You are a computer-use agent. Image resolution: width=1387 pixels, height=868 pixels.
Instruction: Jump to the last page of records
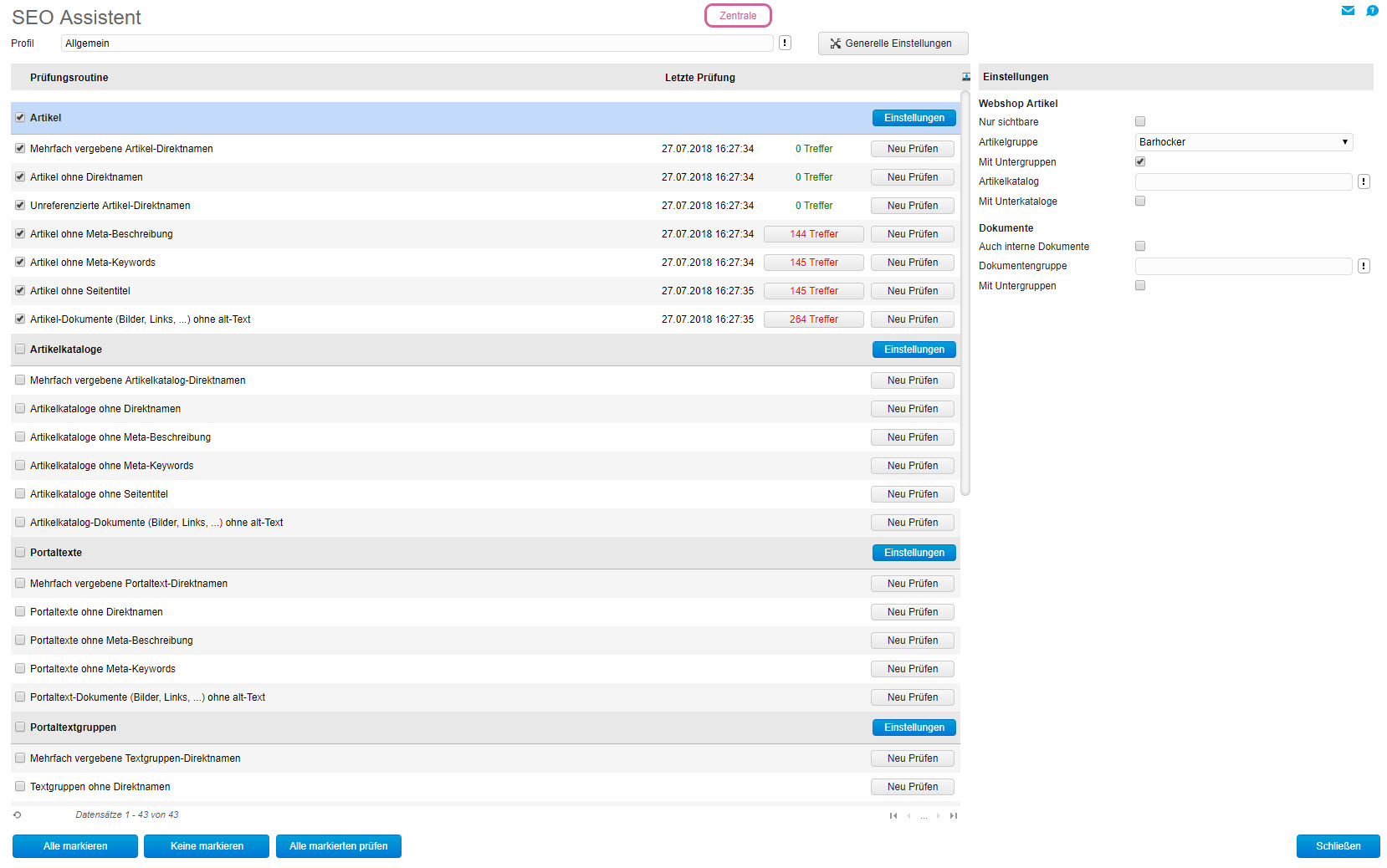953,815
